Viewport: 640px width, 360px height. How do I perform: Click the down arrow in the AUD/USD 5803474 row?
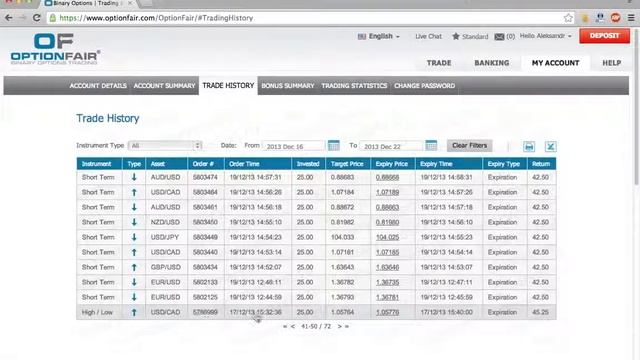(x=134, y=177)
